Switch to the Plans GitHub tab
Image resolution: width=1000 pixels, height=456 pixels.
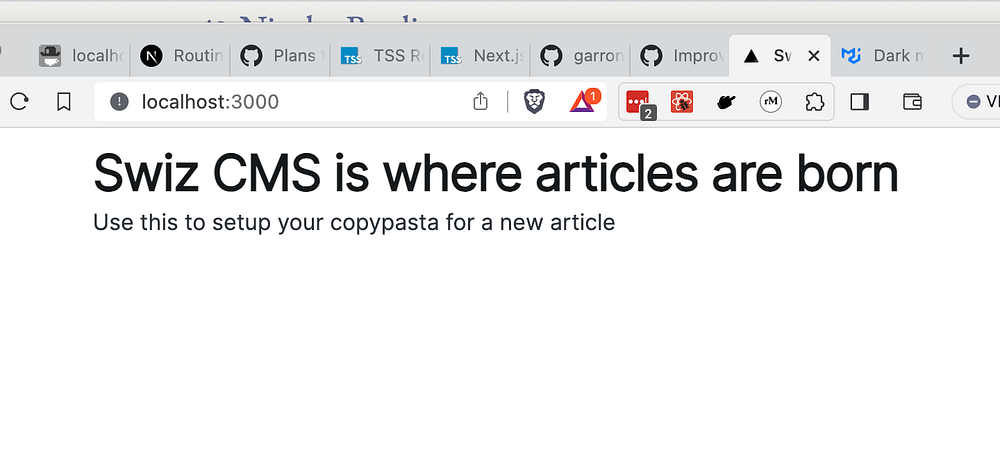click(281, 56)
